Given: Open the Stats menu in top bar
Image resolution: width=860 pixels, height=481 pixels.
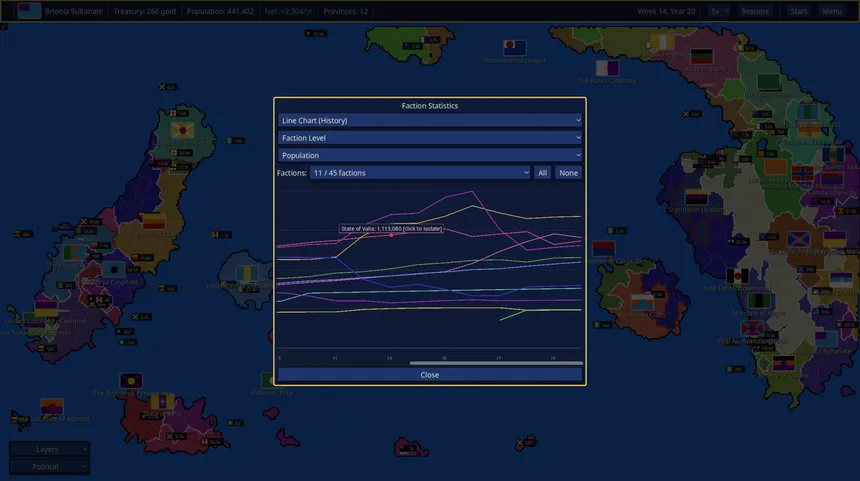Looking at the screenshot, I should coord(799,11).
